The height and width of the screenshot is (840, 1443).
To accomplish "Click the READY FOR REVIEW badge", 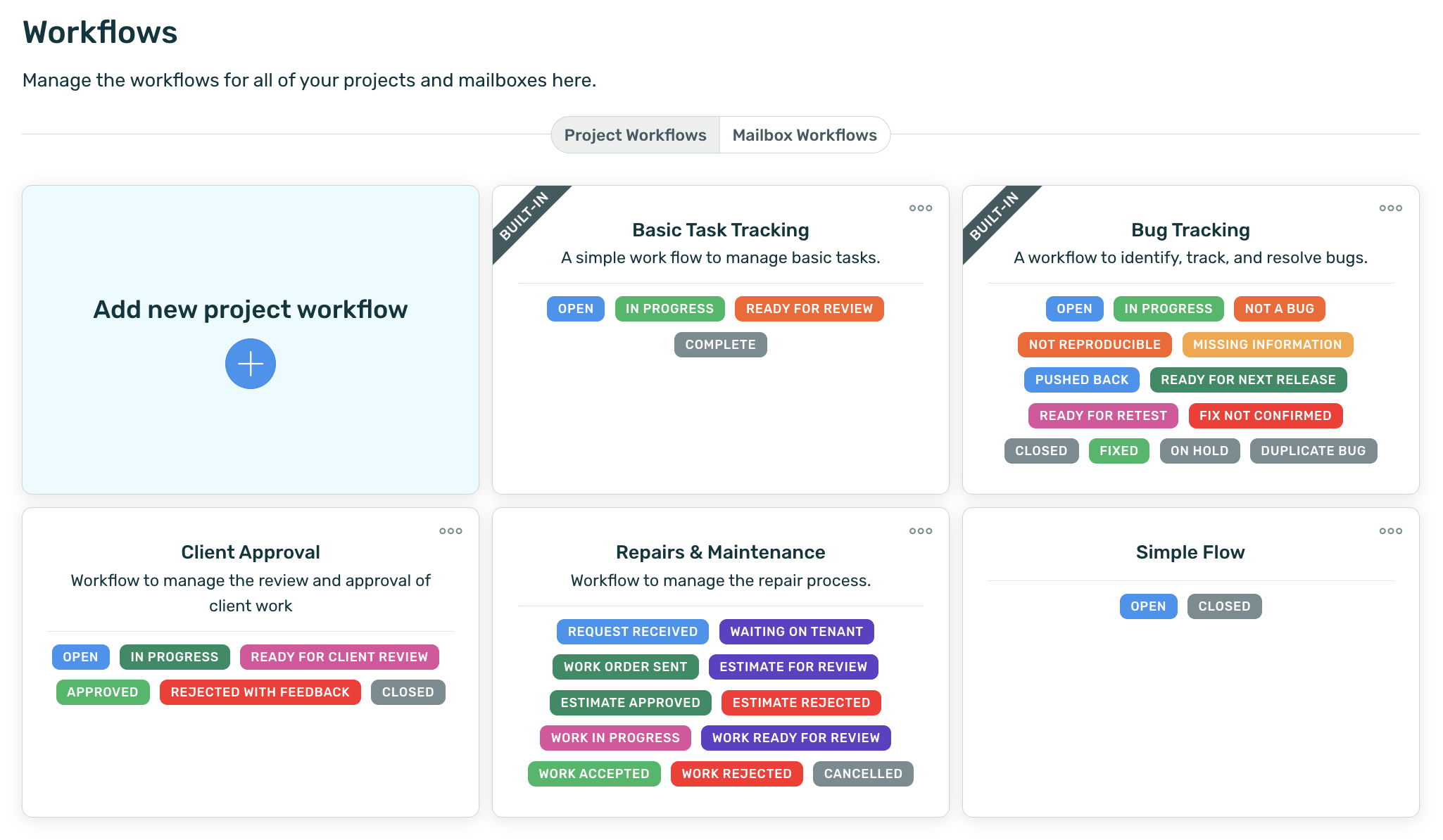I will 809,308.
